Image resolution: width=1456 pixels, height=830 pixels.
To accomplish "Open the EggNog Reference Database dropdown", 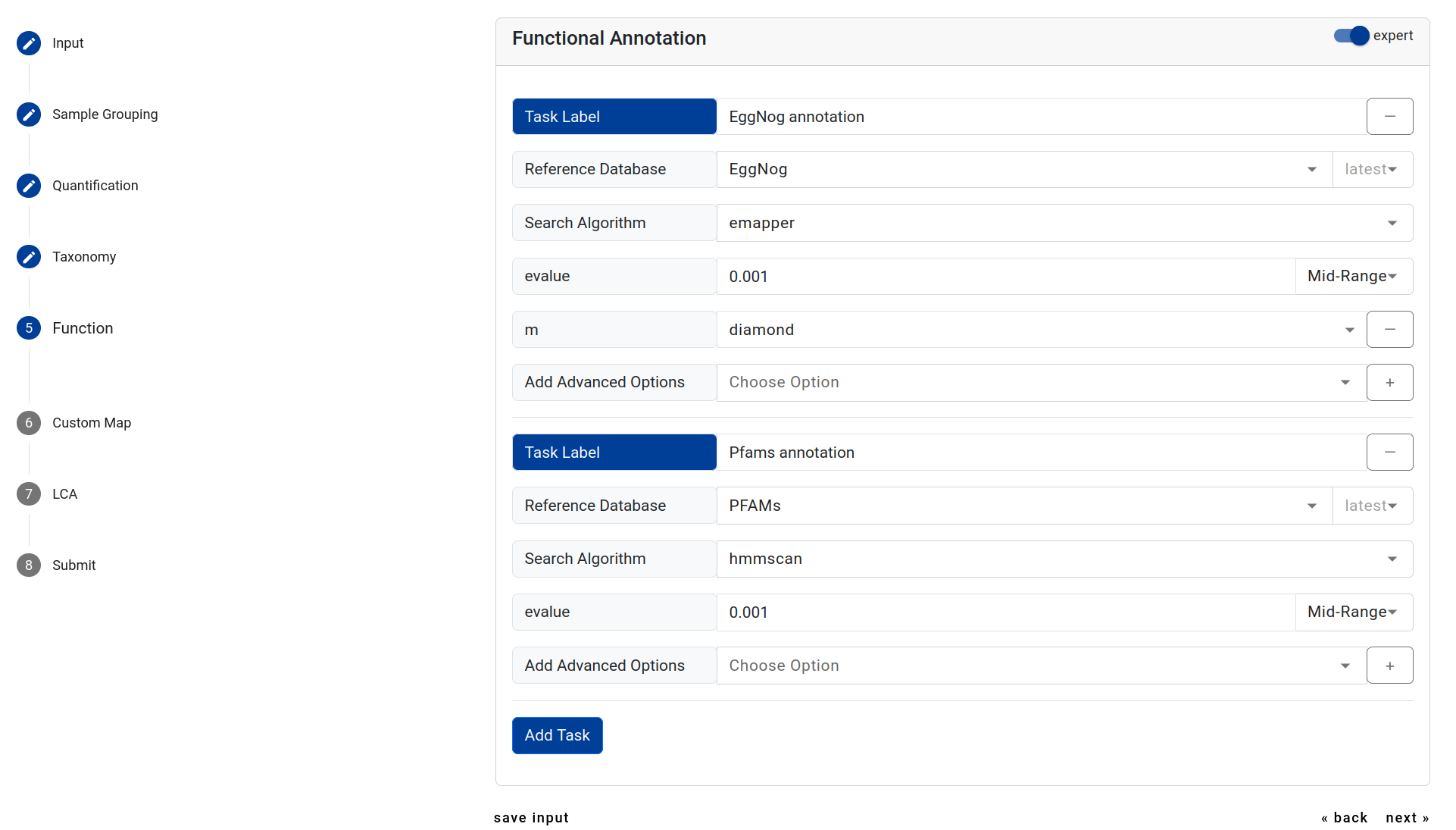I will click(1023, 170).
